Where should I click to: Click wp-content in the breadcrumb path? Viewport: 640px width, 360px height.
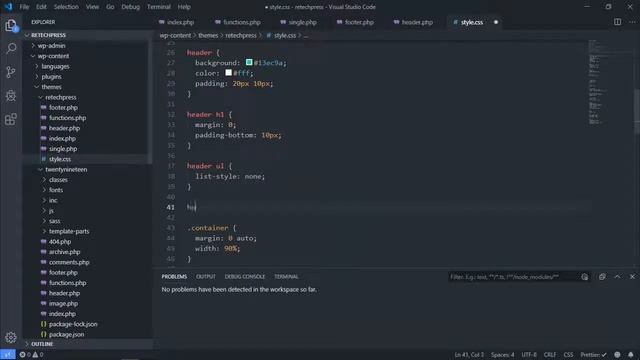click(175, 36)
